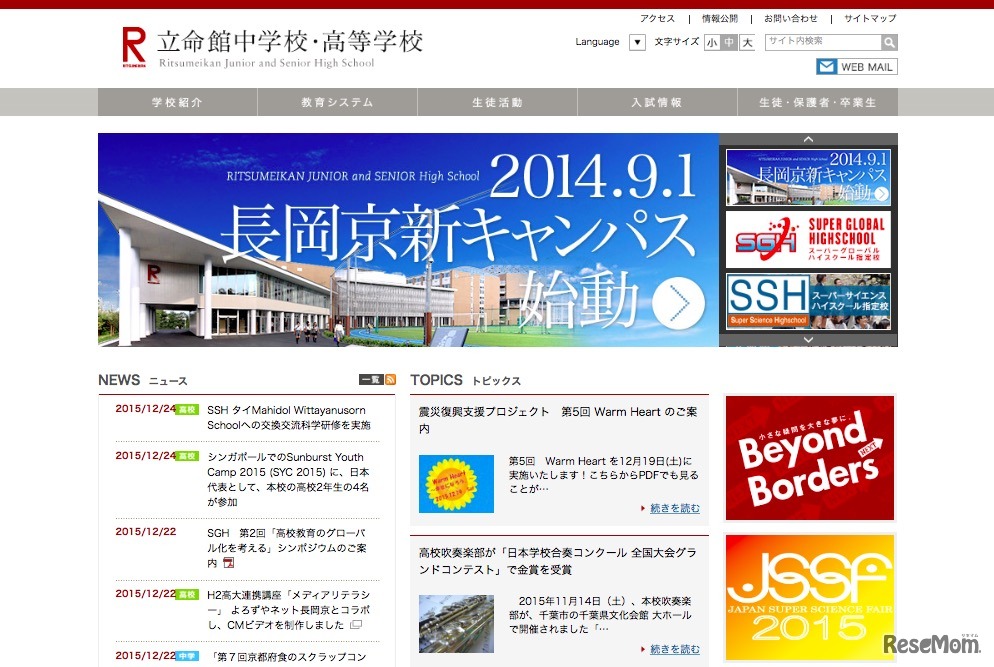Open 高校吹奏楽部 金賞 topic title
This screenshot has height=667, width=994.
[x=558, y=561]
